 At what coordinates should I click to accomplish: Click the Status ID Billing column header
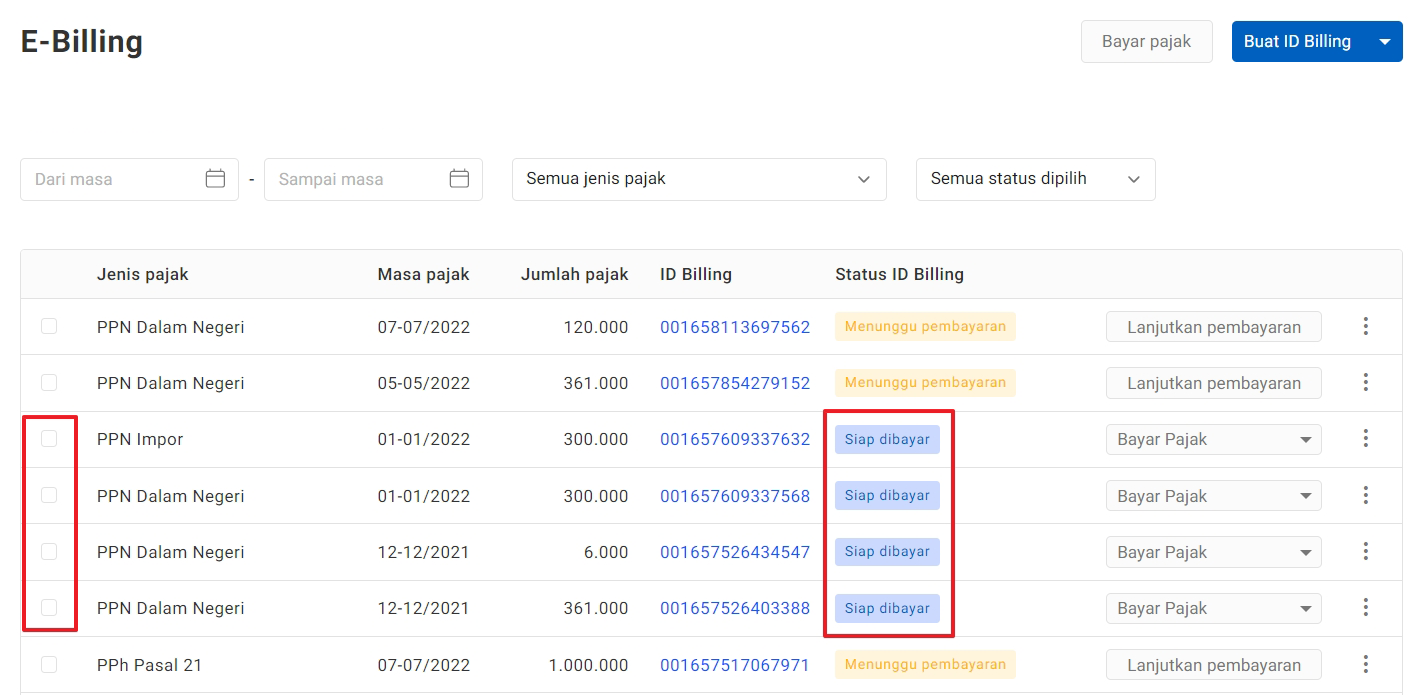point(899,274)
